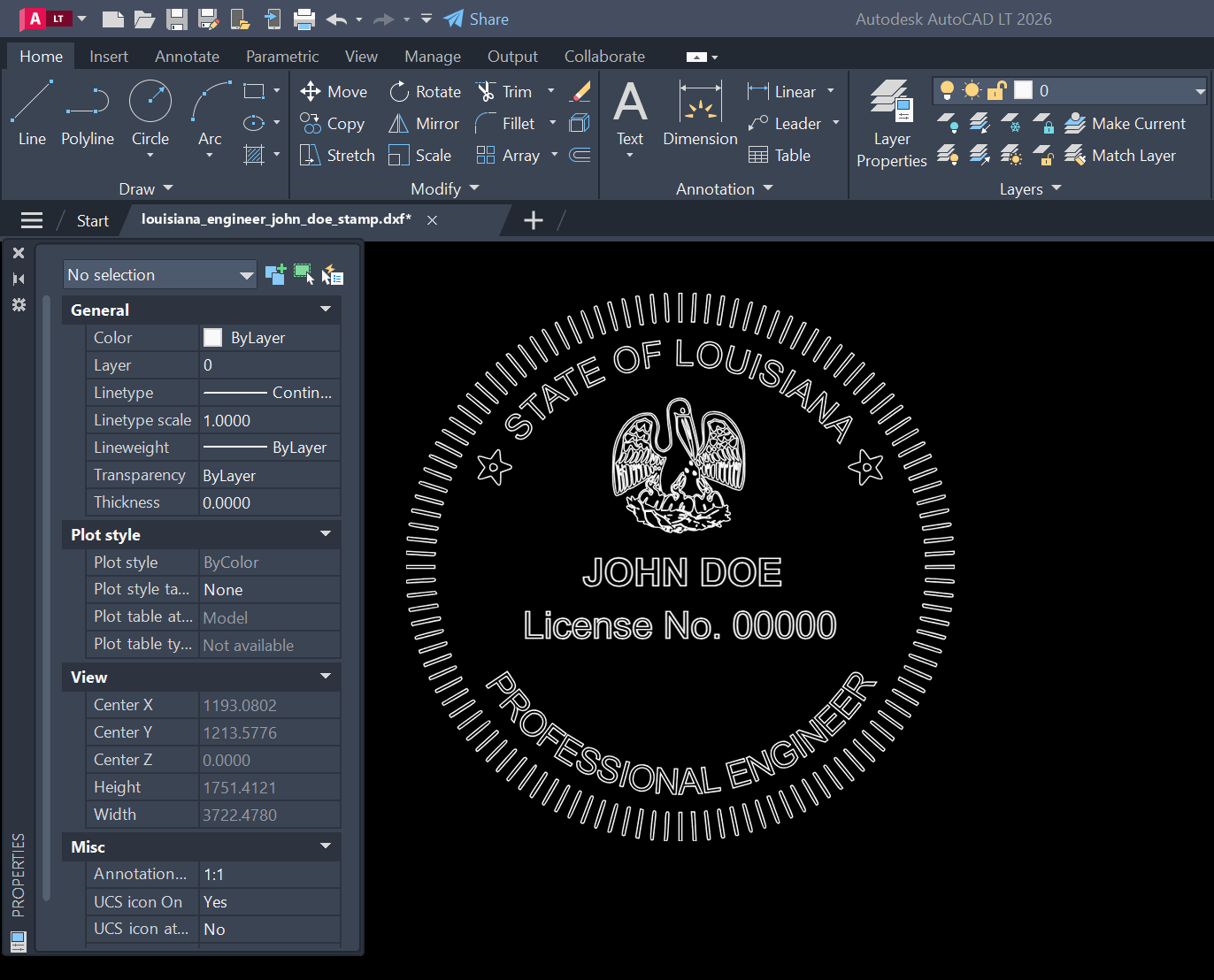
Task: Click Match Layer button
Action: coord(1120,156)
